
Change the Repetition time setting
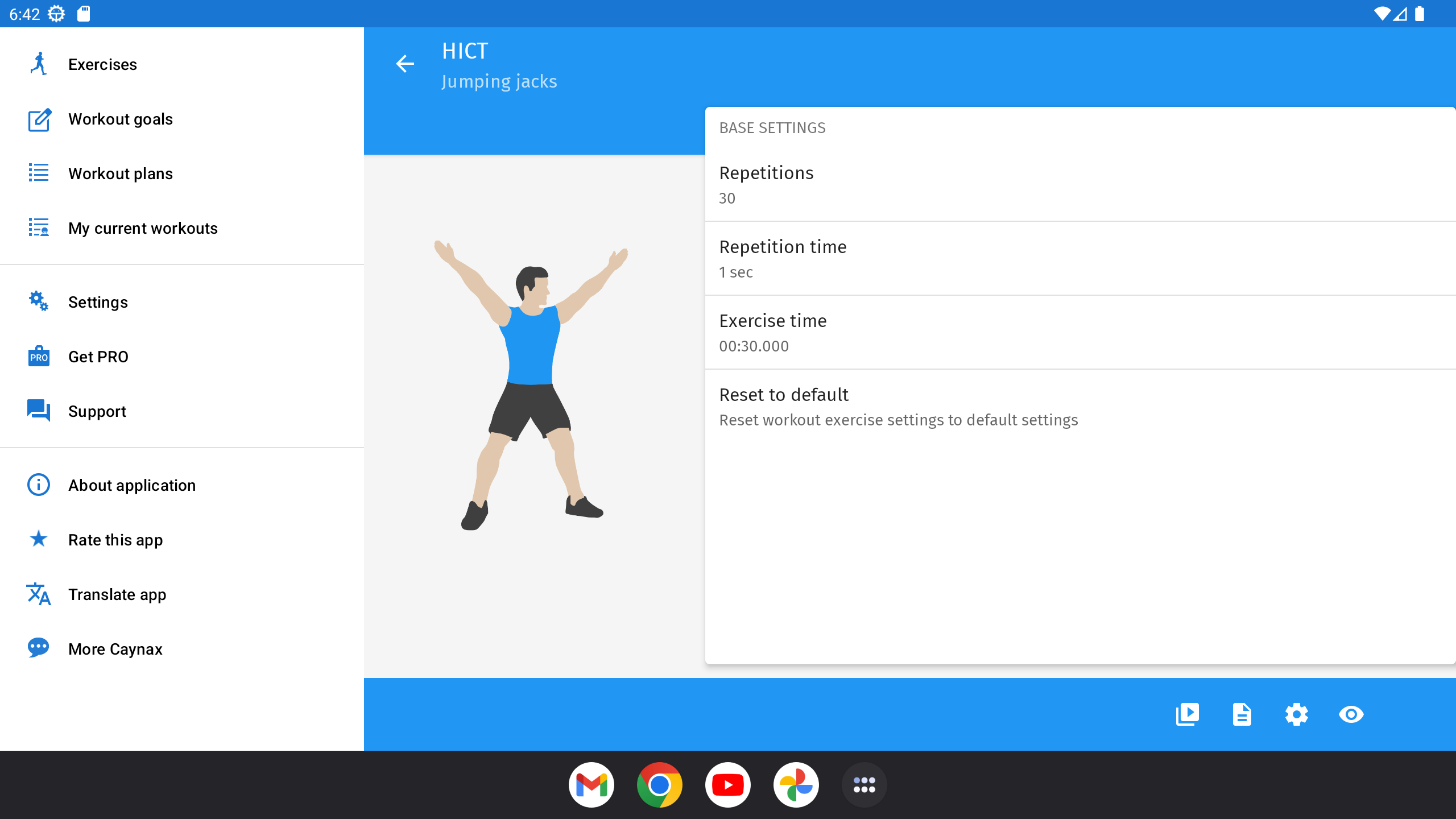1080,258
